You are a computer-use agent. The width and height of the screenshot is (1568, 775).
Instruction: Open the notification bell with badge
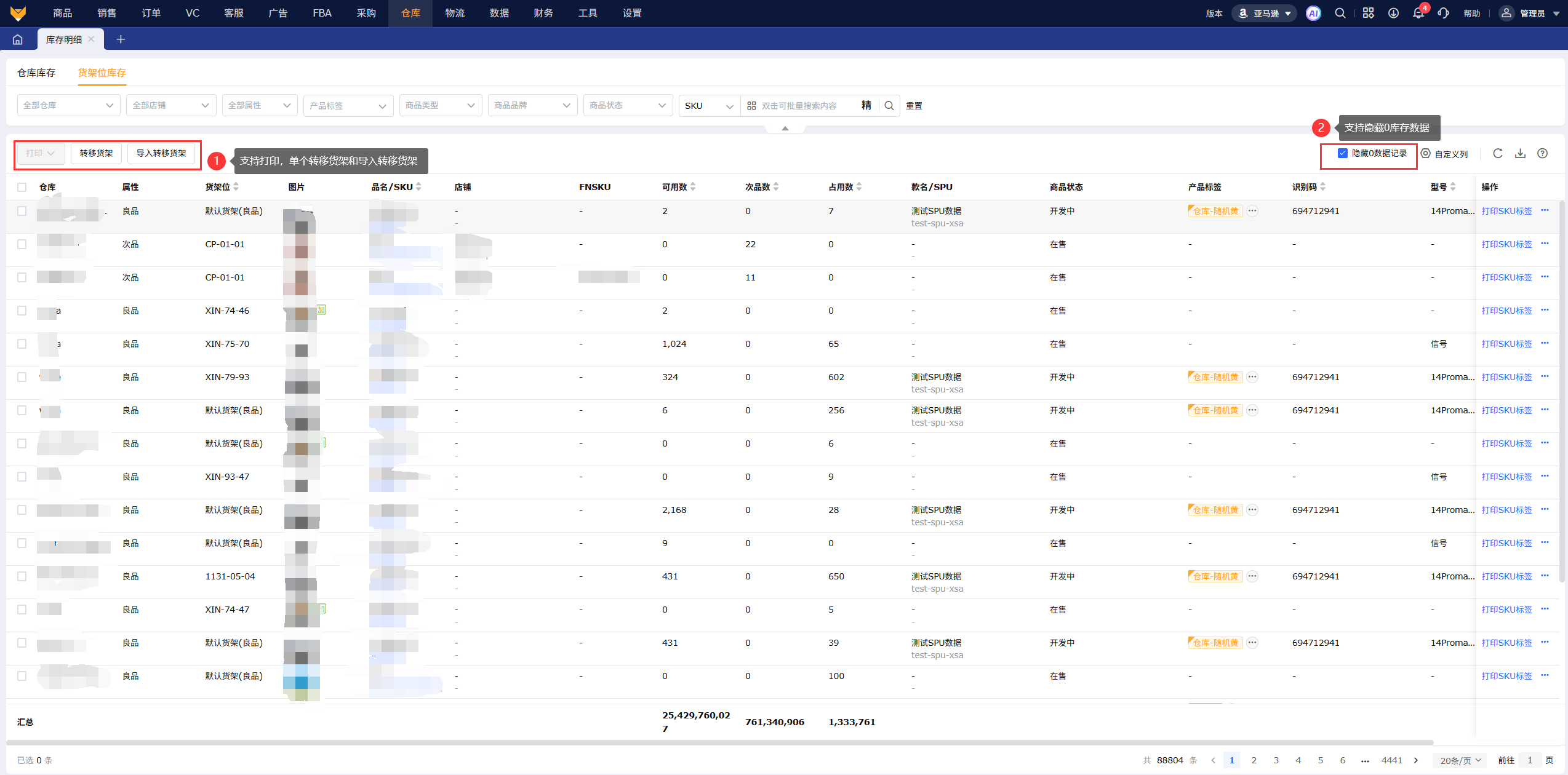click(1418, 14)
